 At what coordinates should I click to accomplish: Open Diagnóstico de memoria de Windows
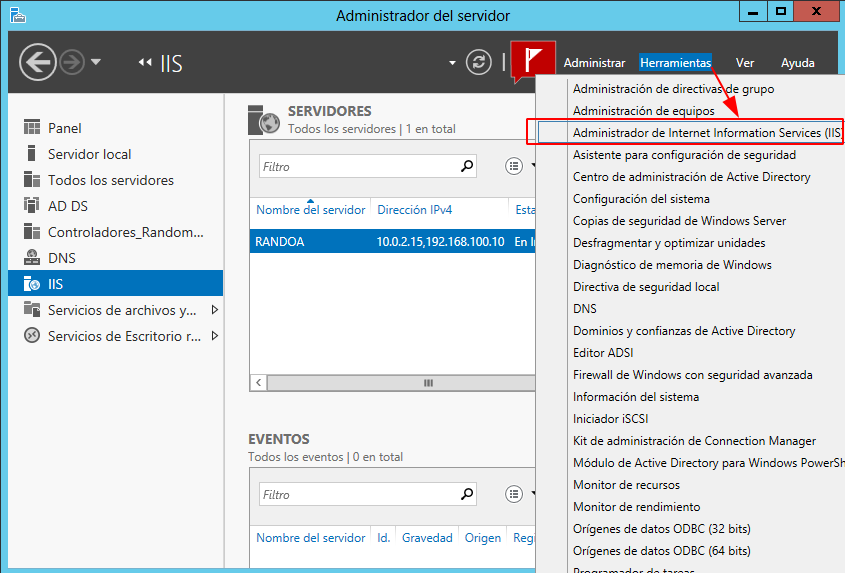[x=672, y=265]
